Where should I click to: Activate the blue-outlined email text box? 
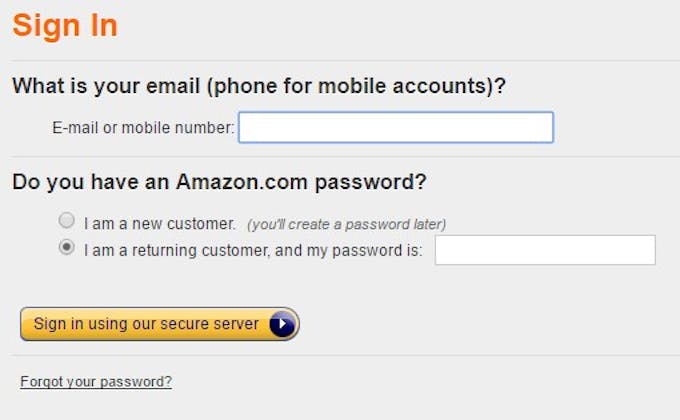click(396, 128)
